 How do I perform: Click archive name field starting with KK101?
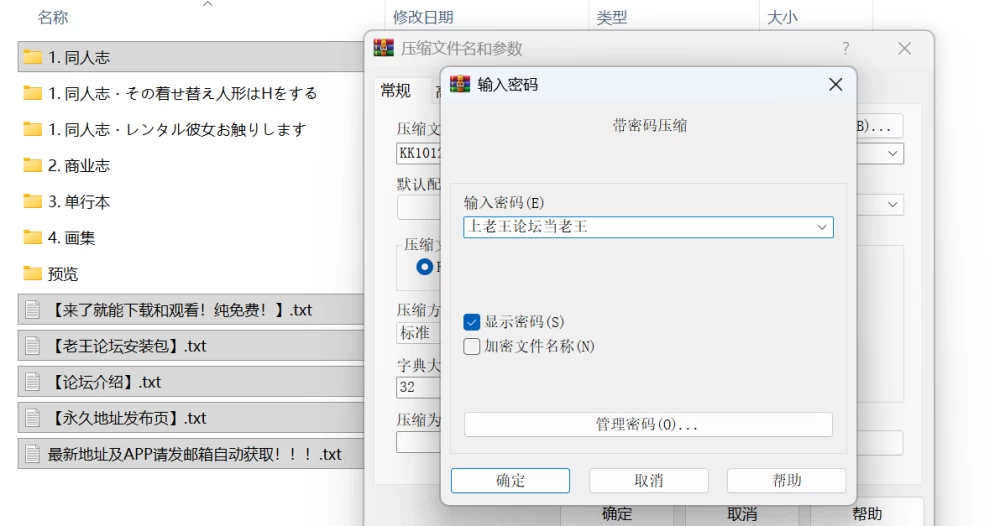click(x=418, y=154)
